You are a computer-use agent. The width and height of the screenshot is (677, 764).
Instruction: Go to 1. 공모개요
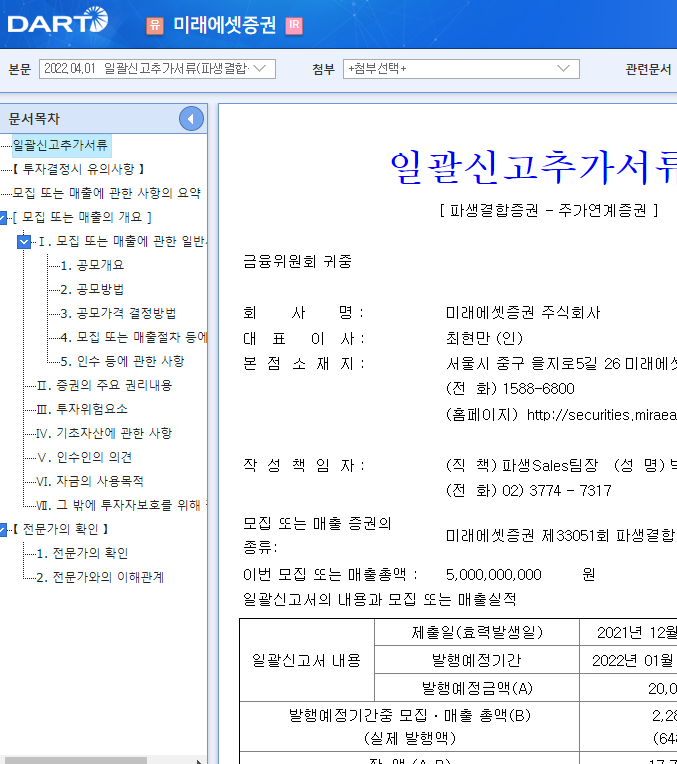[92, 265]
